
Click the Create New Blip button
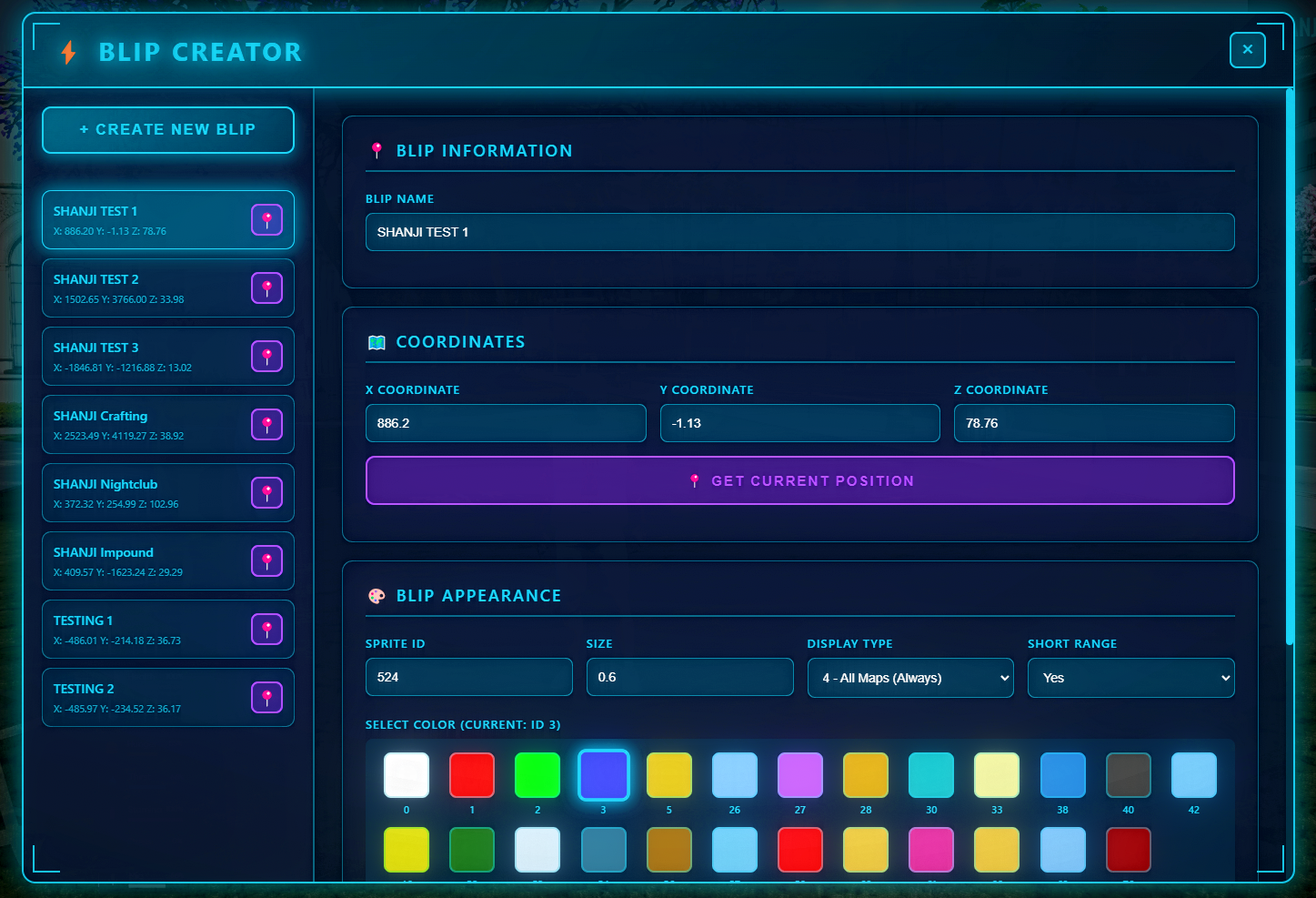pyautogui.click(x=168, y=130)
